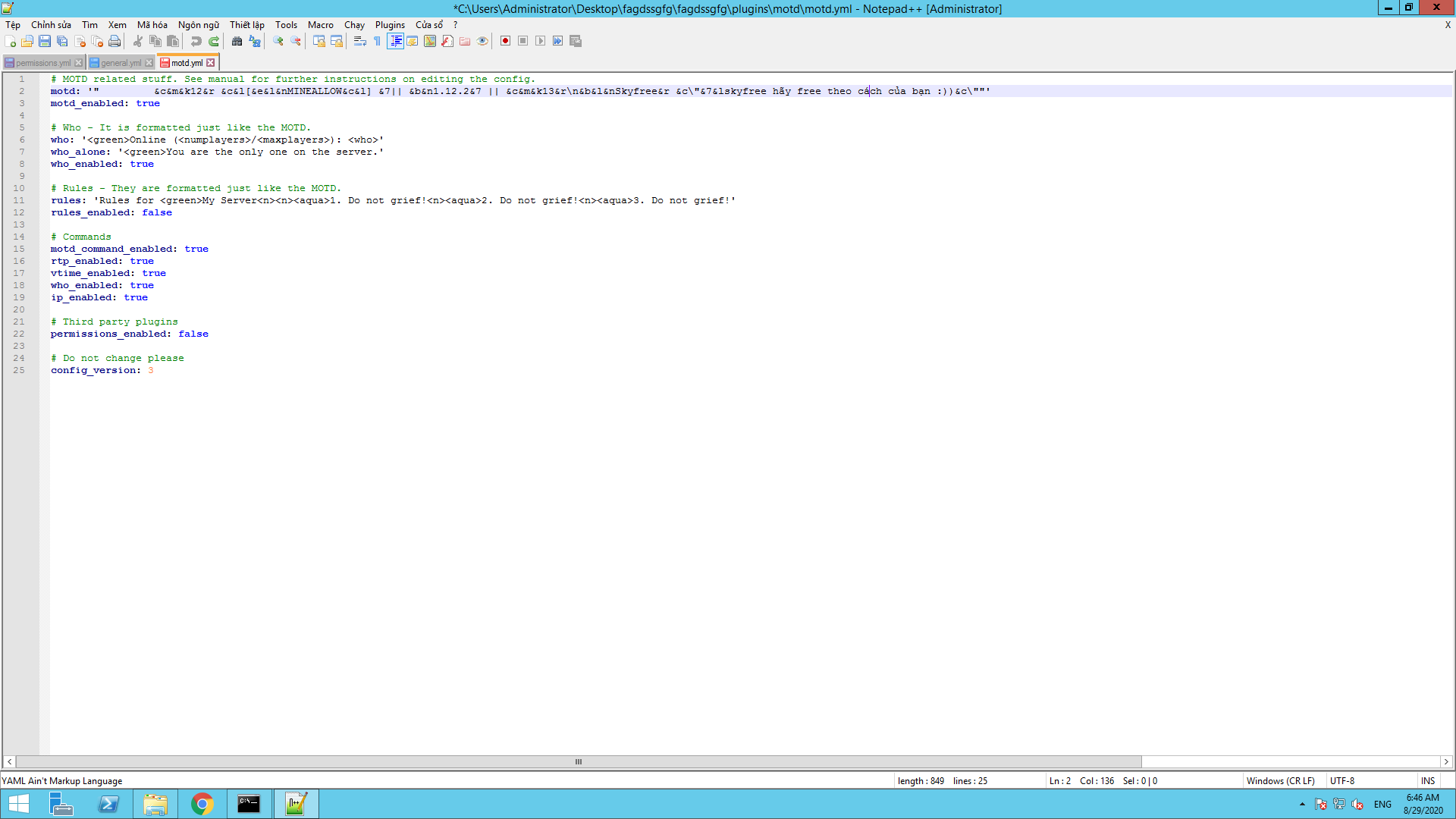
Task: Click the Print toolbar icon
Action: [x=115, y=41]
